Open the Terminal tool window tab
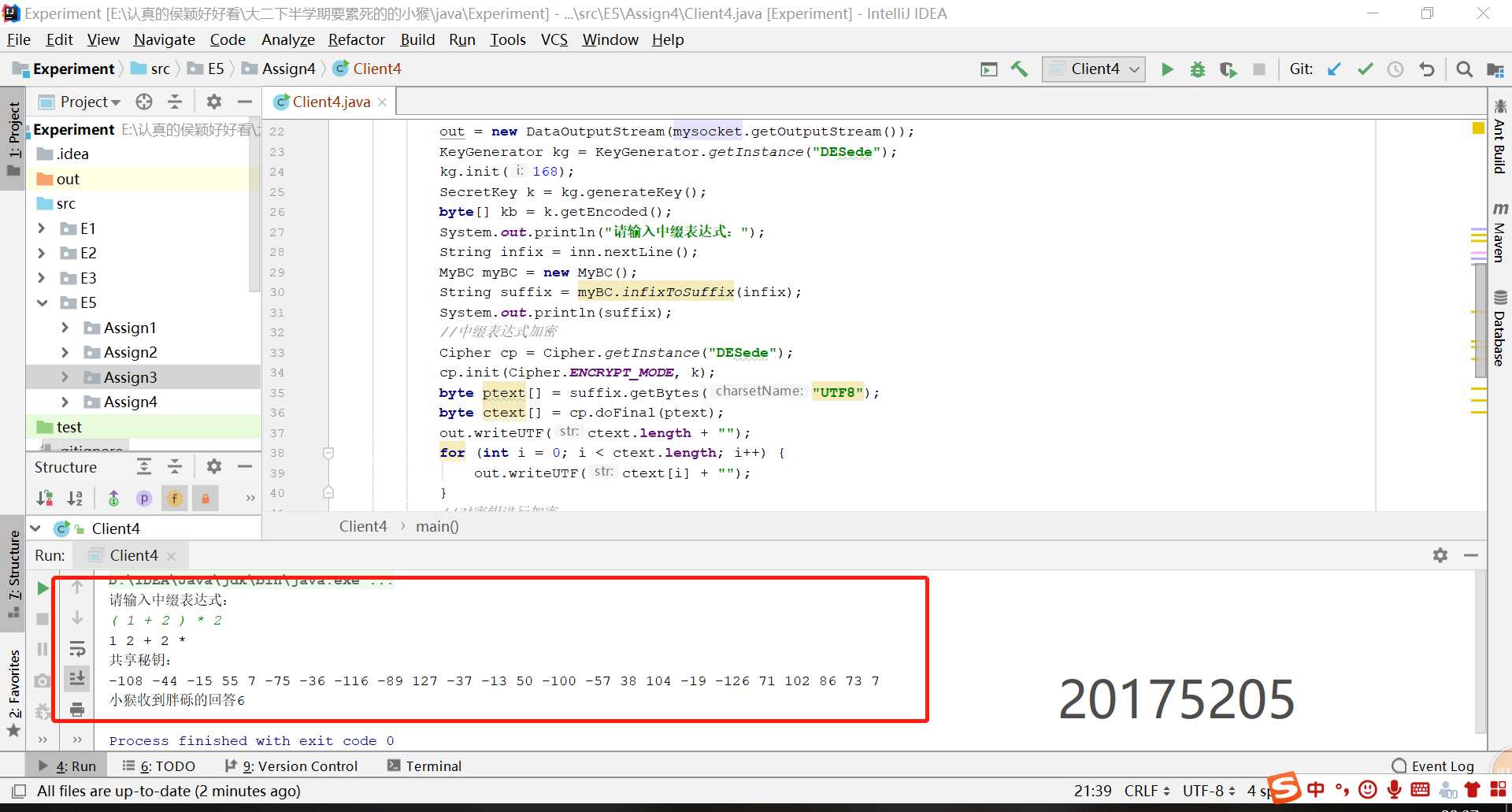1512x812 pixels. pyautogui.click(x=424, y=766)
